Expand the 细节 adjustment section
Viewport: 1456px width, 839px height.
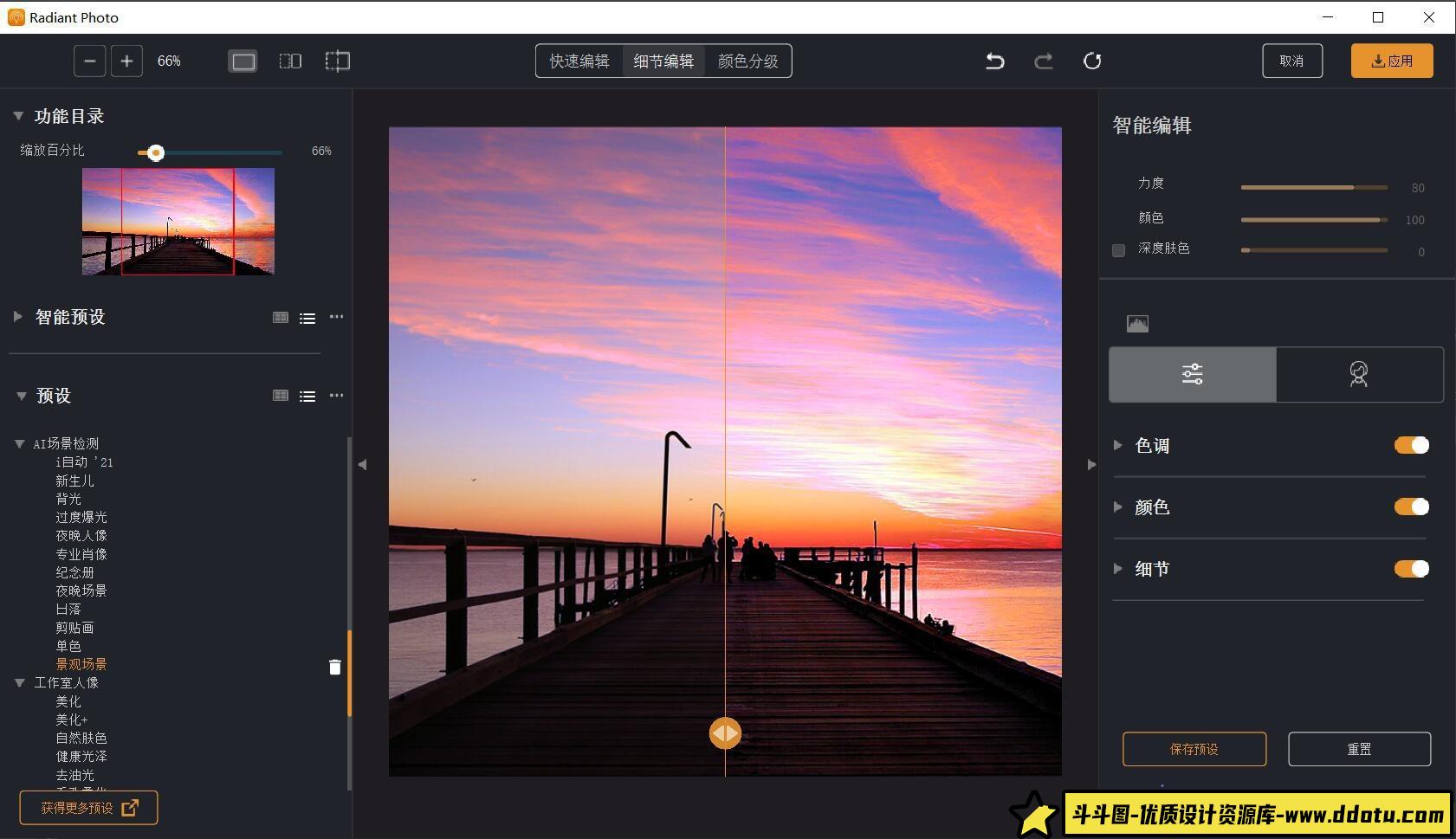tap(1118, 569)
